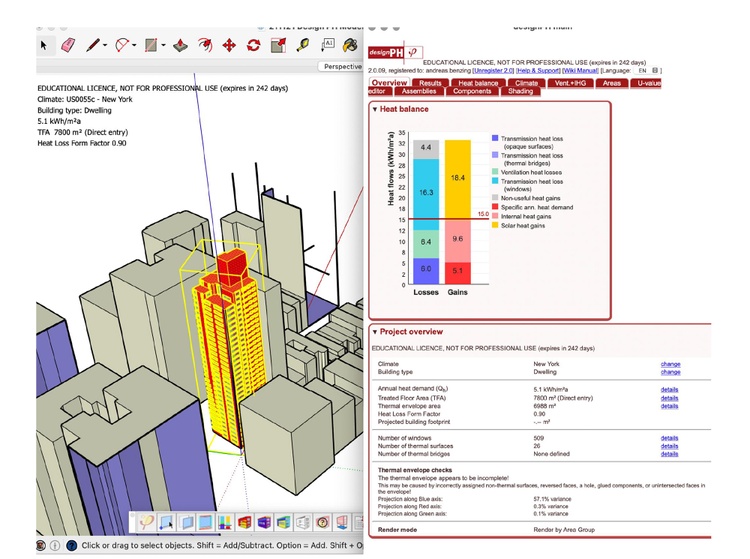Open details for Number of thermal bridges

[x=669, y=454]
